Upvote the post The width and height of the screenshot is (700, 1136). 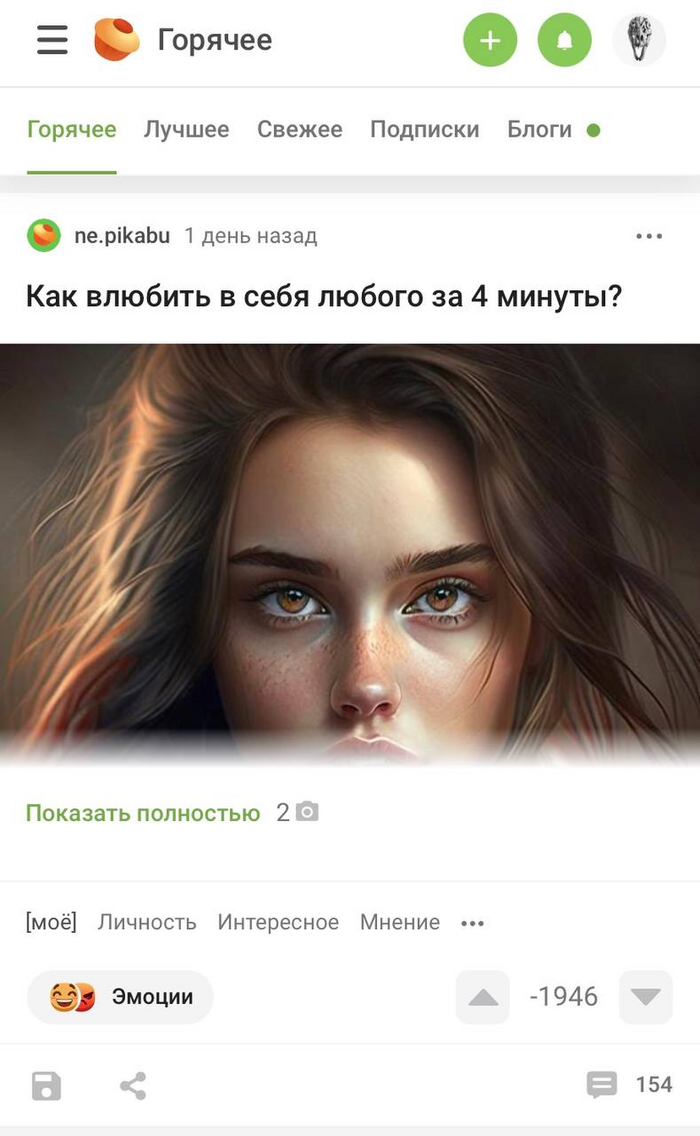coord(483,997)
